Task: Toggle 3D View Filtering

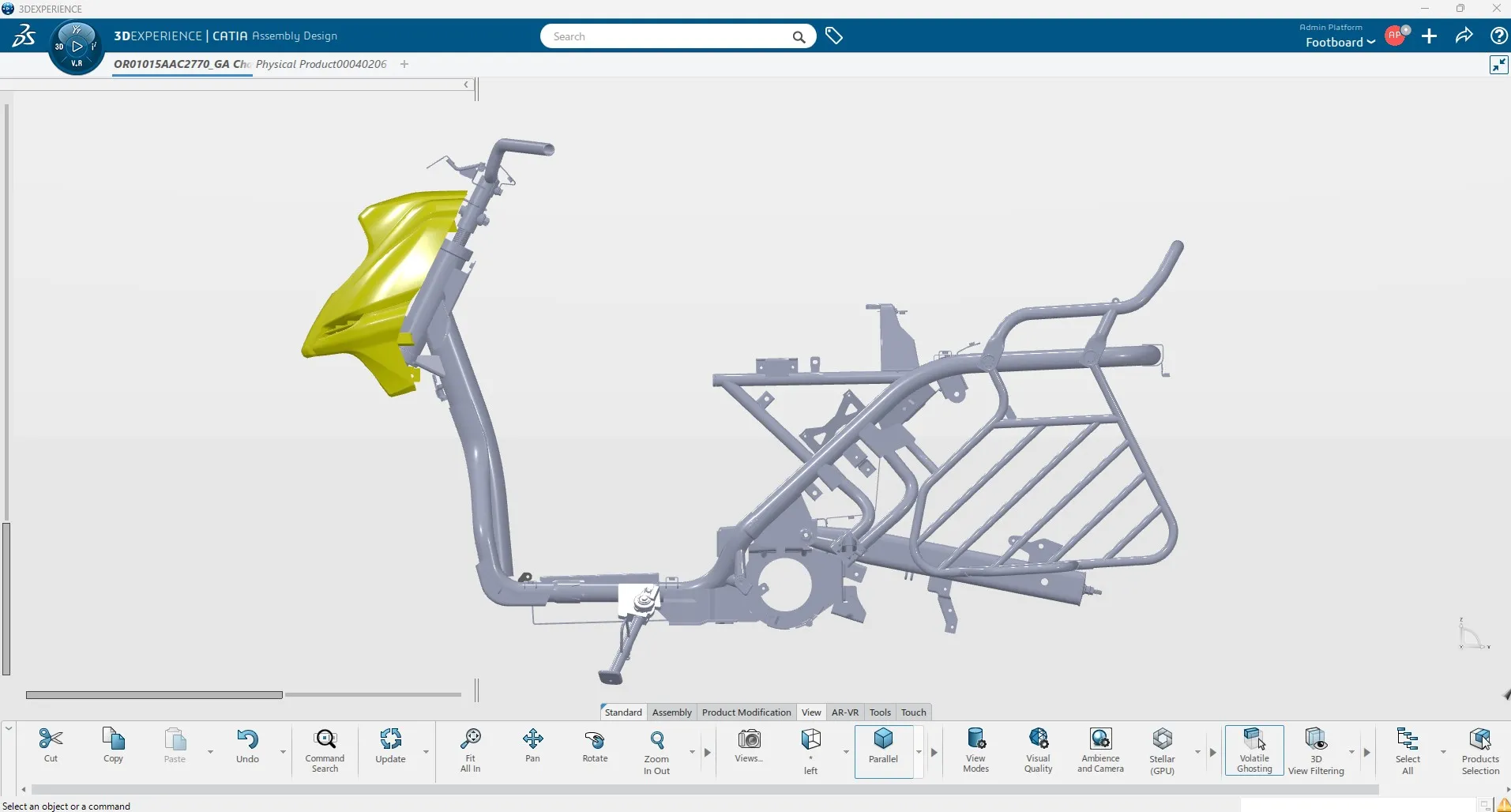Action: 1316,749
